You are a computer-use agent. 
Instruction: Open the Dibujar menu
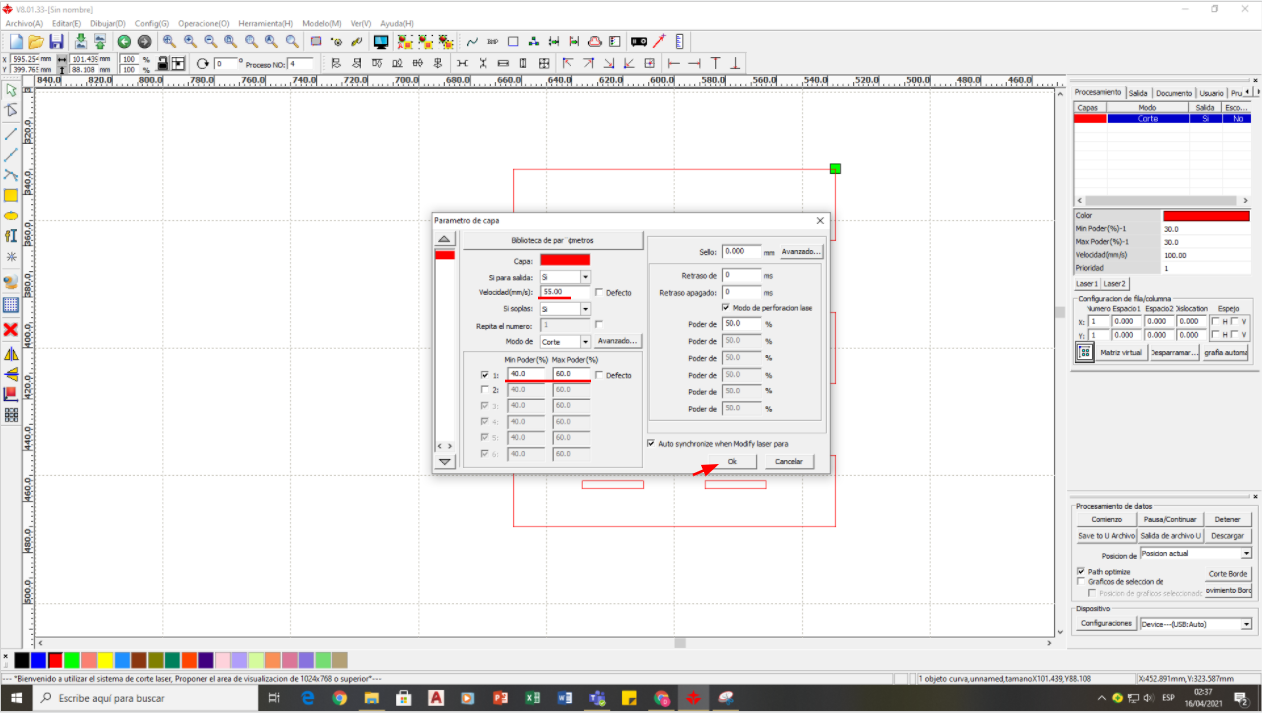pyautogui.click(x=108, y=23)
